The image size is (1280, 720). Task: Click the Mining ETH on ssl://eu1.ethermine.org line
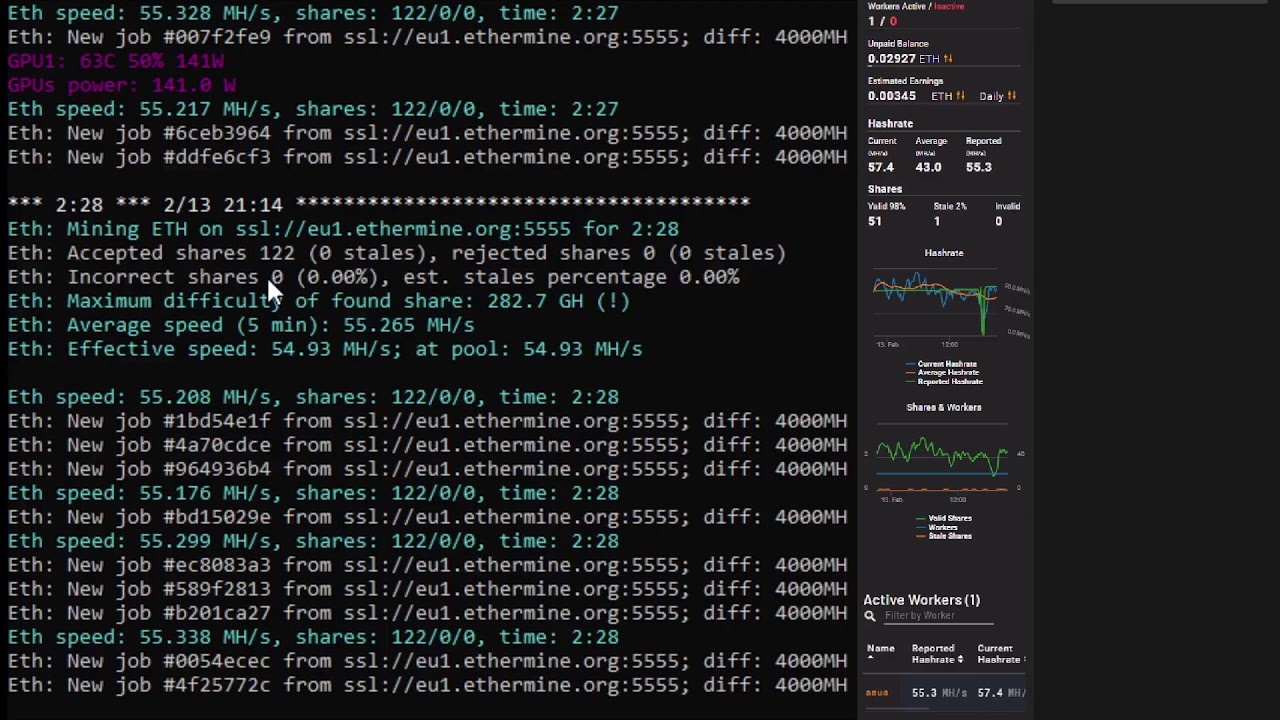(343, 229)
